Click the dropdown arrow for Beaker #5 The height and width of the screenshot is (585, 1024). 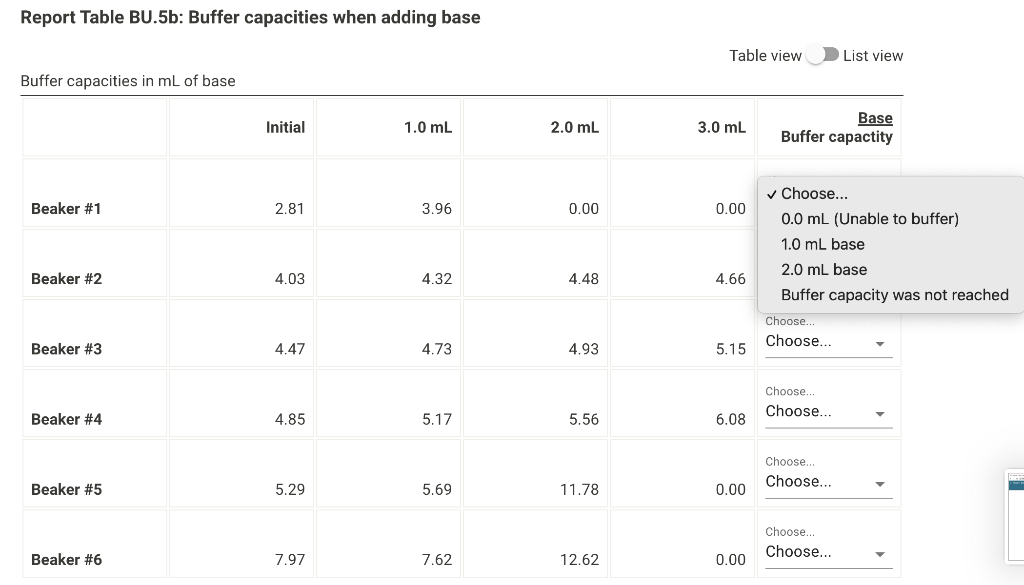(880, 484)
